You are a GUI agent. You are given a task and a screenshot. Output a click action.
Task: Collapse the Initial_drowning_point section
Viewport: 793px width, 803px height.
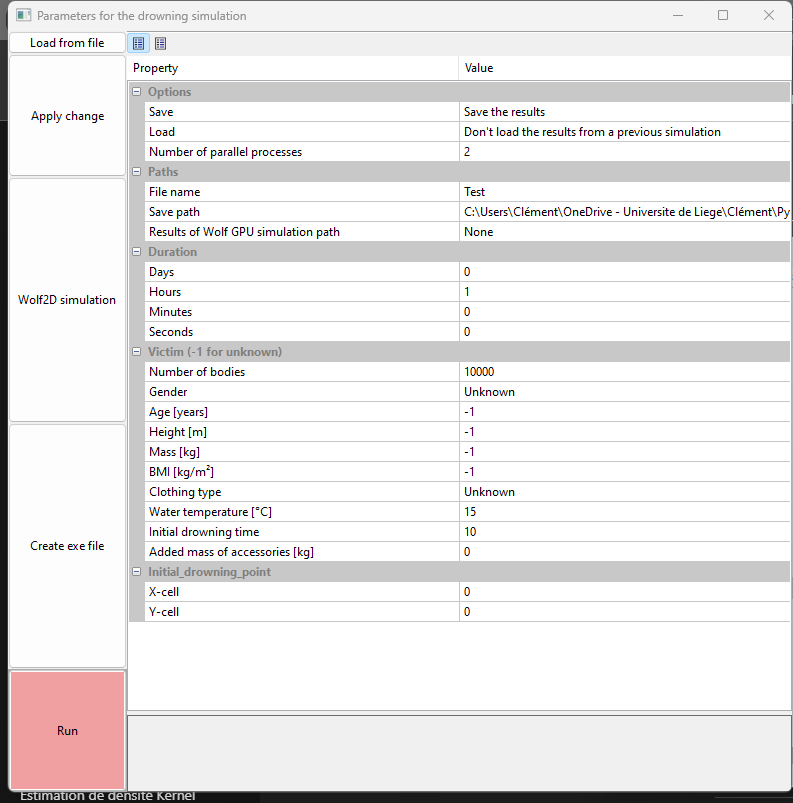pyautogui.click(x=137, y=572)
